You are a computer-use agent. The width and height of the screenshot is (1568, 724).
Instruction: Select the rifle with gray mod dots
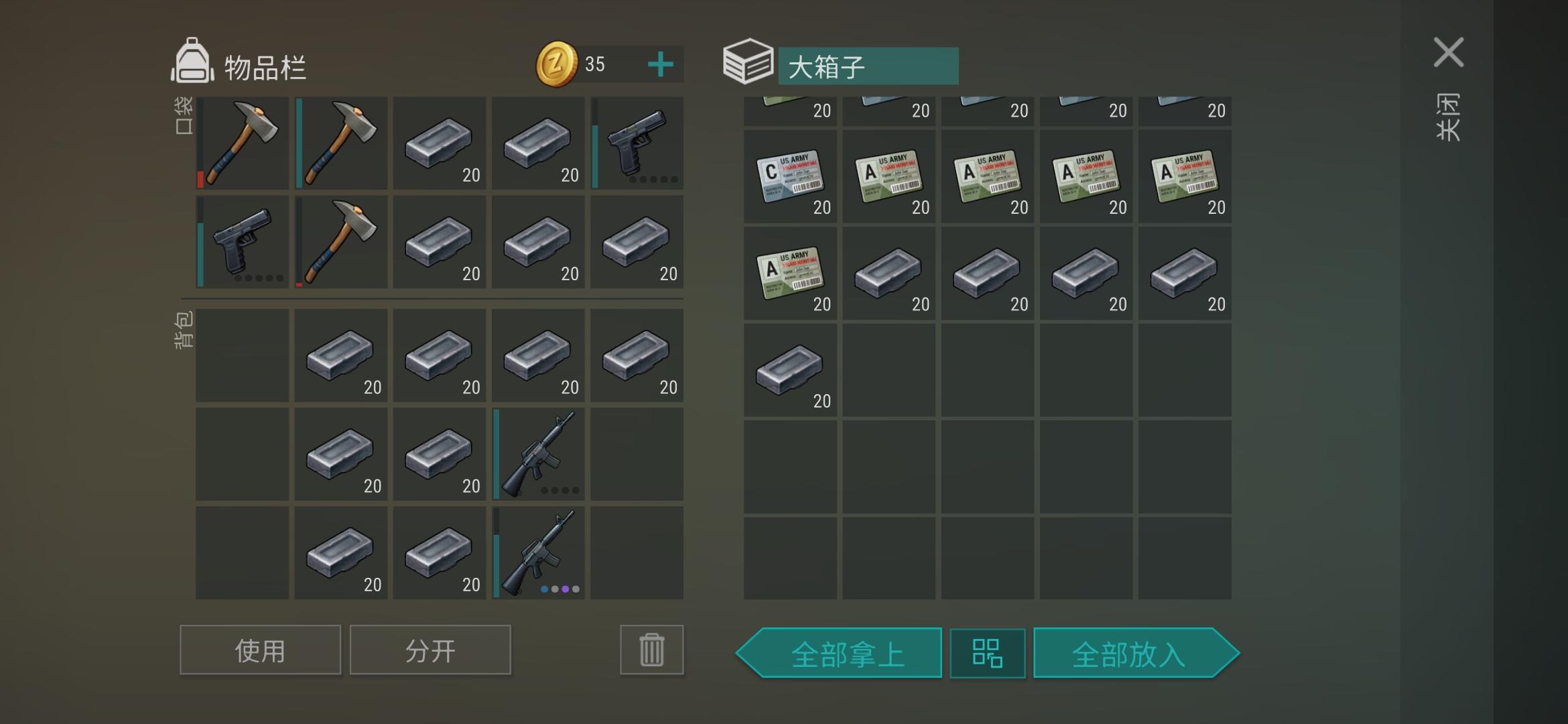point(538,454)
